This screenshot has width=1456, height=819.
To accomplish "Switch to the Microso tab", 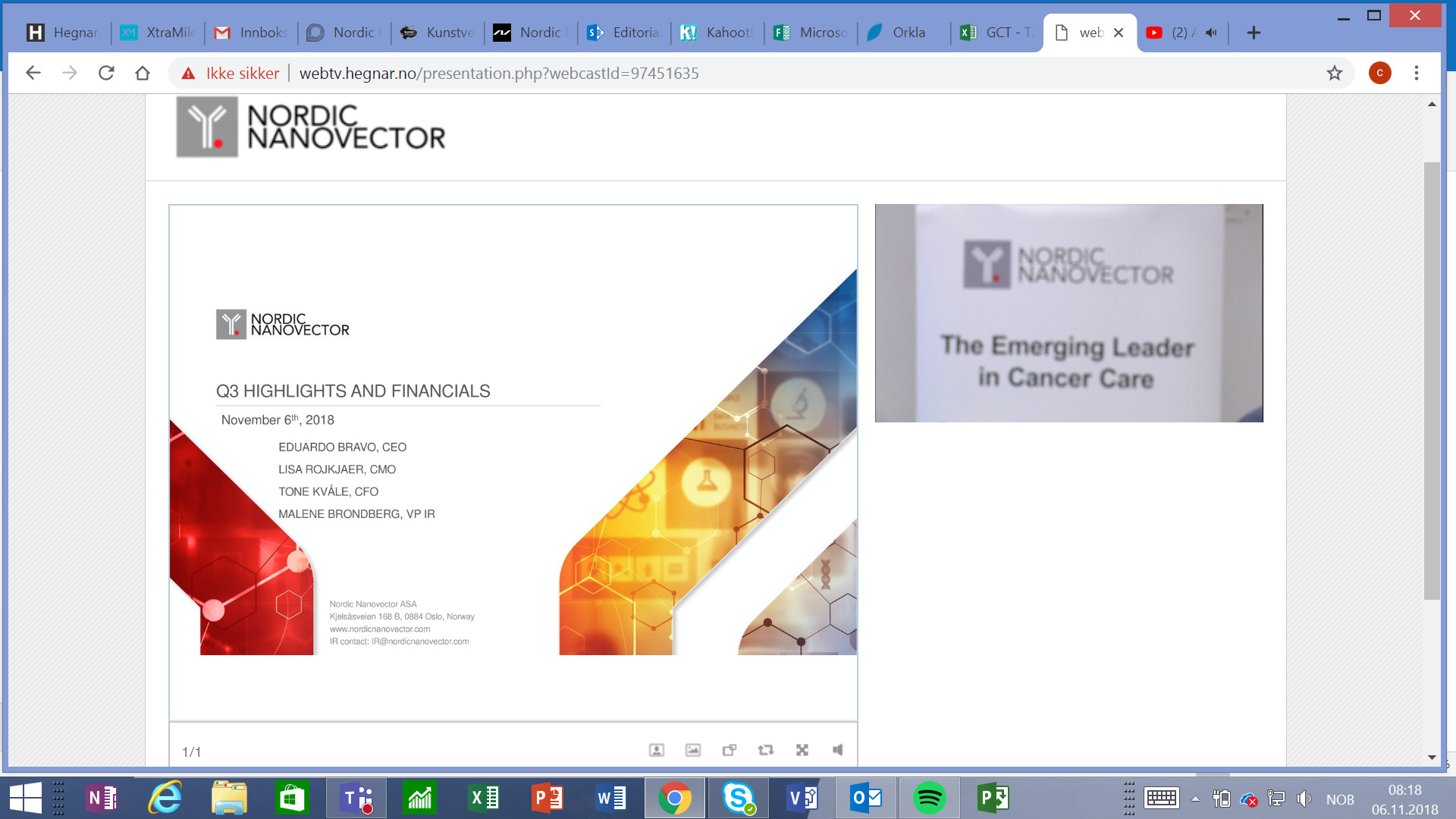I will click(811, 33).
